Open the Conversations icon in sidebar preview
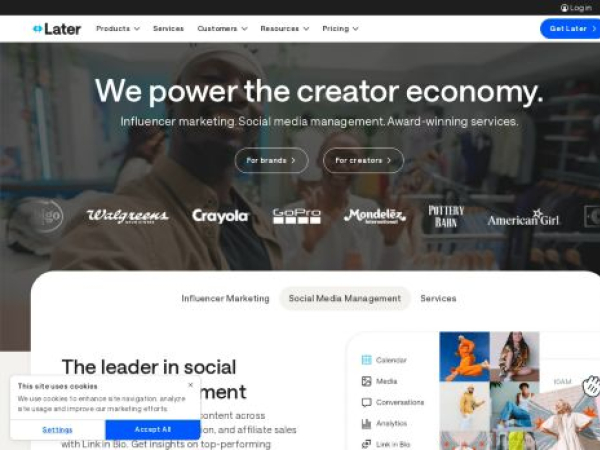 tap(366, 402)
